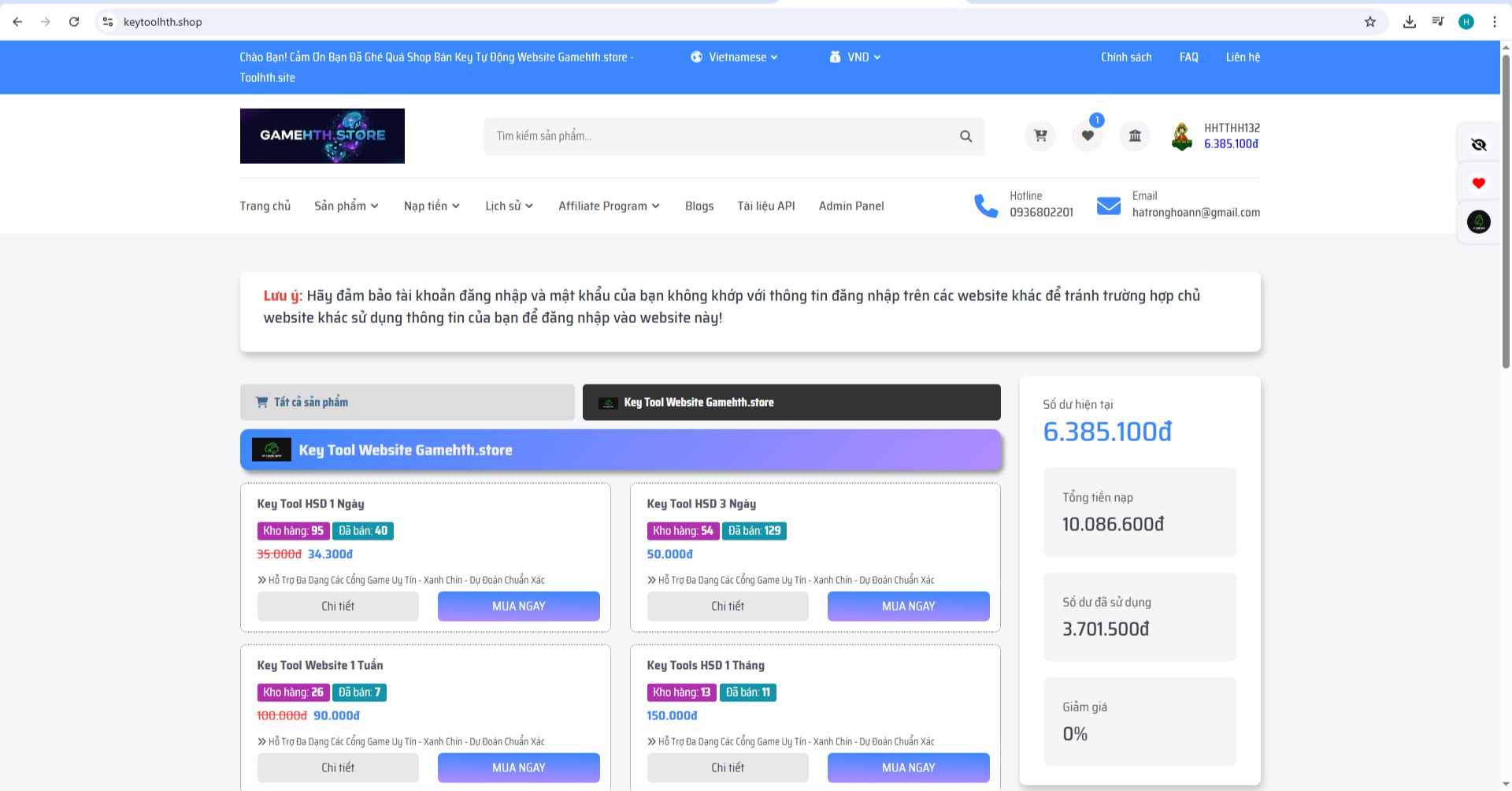This screenshot has height=791, width=1512.
Task: Open the Chrome profile avatar
Action: pyautogui.click(x=1466, y=22)
